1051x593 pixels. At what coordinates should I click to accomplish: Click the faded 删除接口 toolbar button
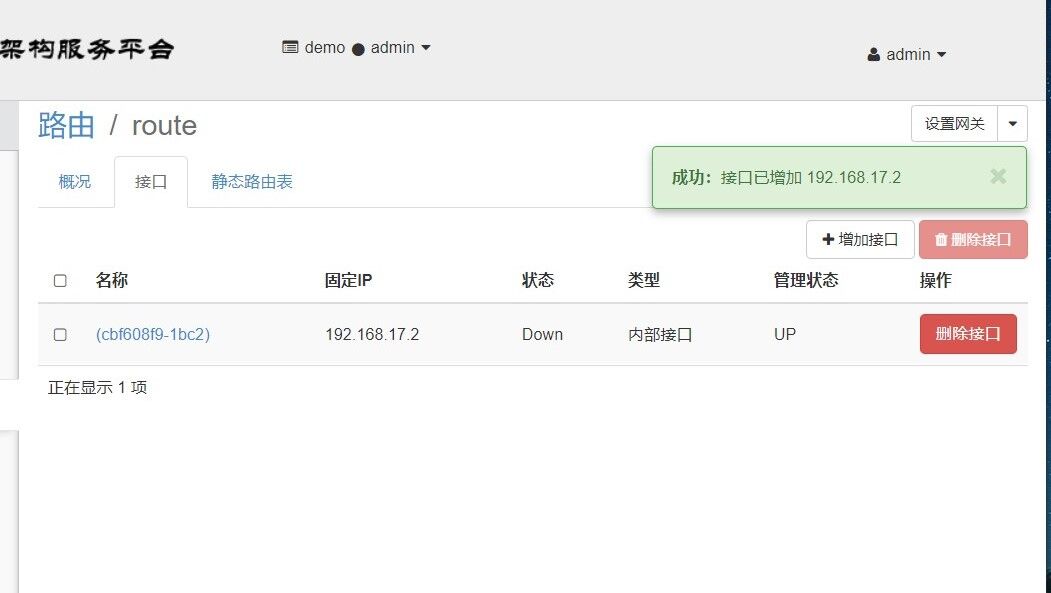click(973, 239)
